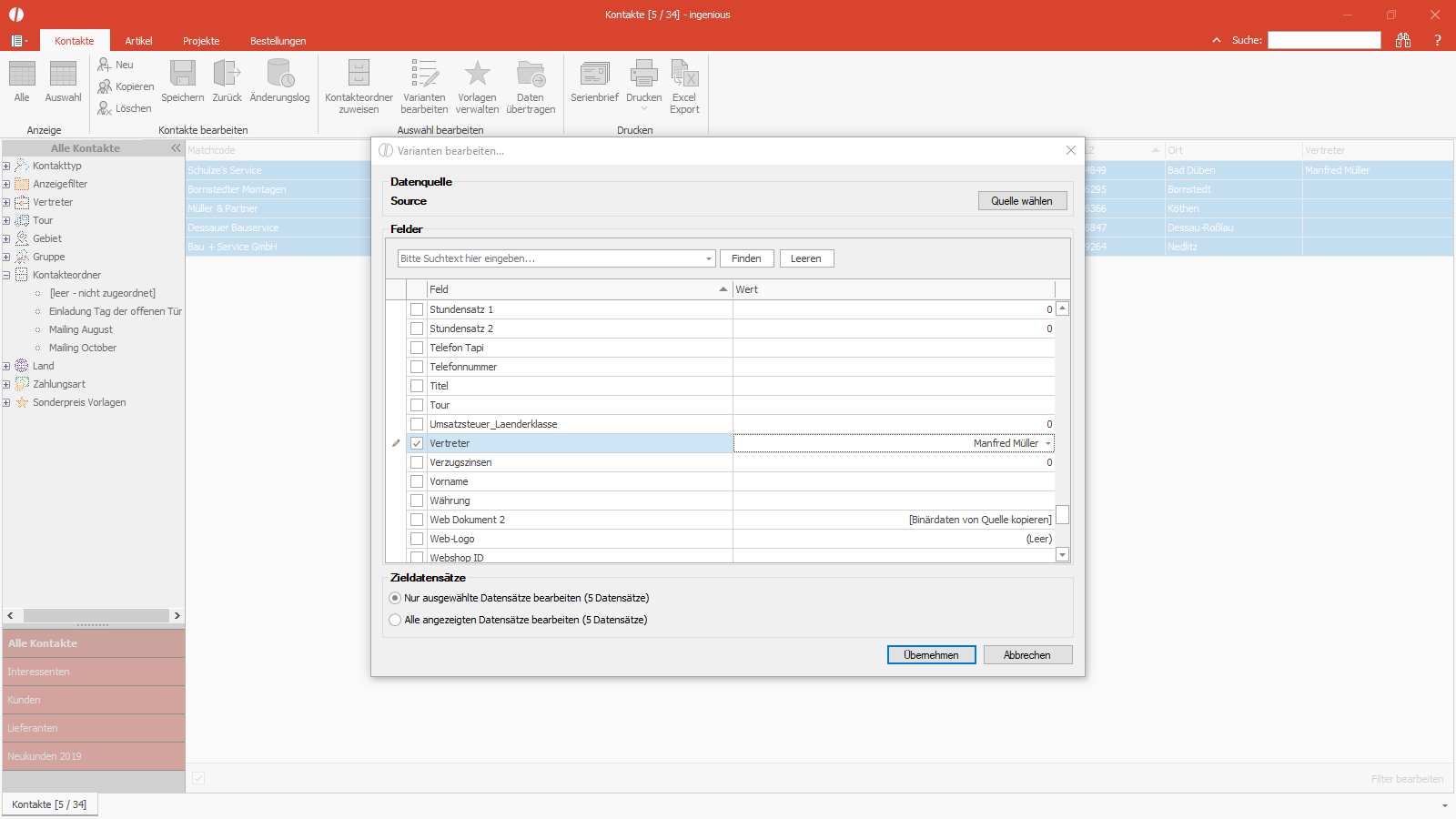
Task: Enable the Telefonnummer field checkbox
Action: tap(417, 367)
